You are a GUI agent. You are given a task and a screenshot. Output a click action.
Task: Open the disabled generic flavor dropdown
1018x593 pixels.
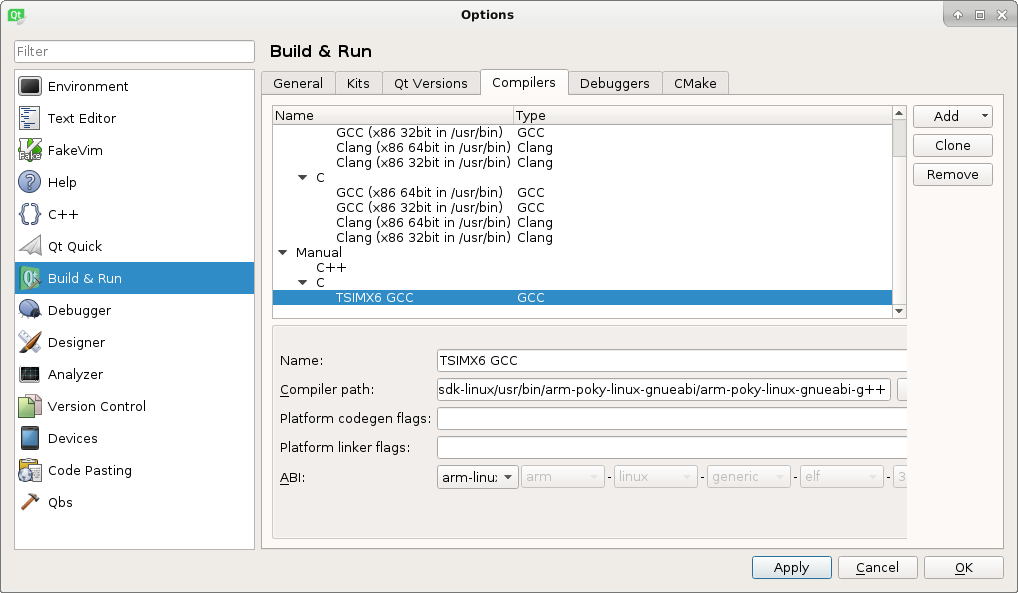pyautogui.click(x=749, y=477)
